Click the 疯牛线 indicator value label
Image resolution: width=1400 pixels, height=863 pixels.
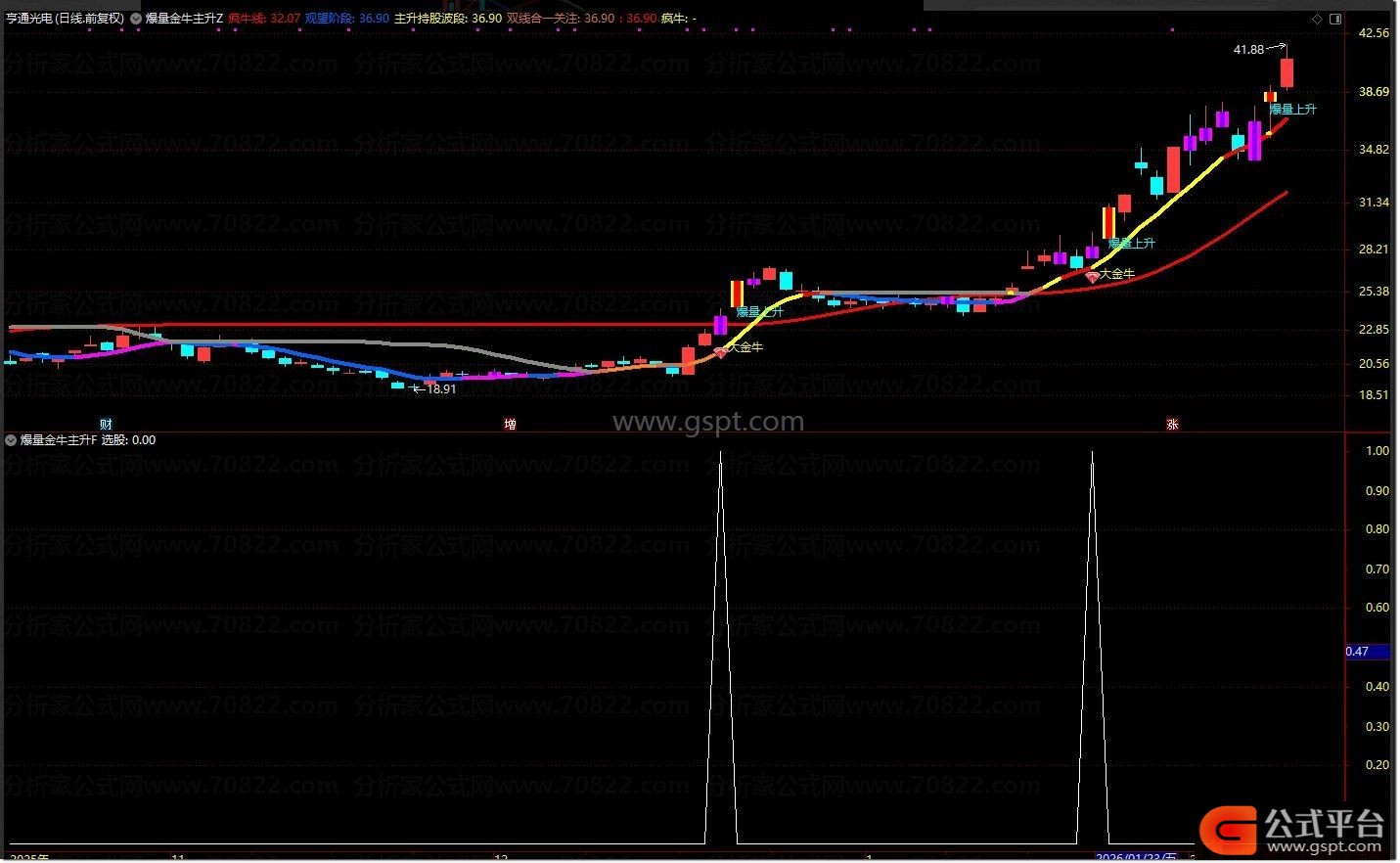click(x=264, y=19)
